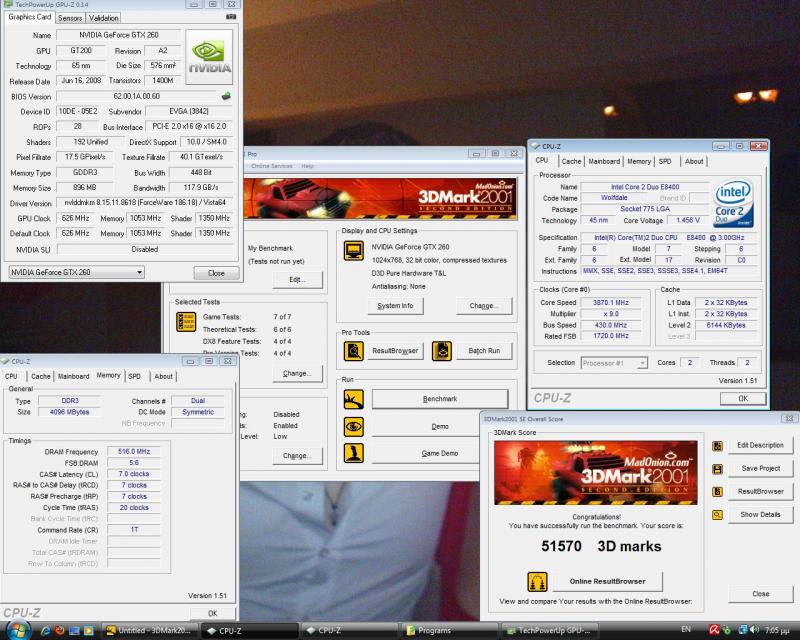The image size is (800, 640).
Task: Click the Demo eye icon
Action: click(x=354, y=427)
